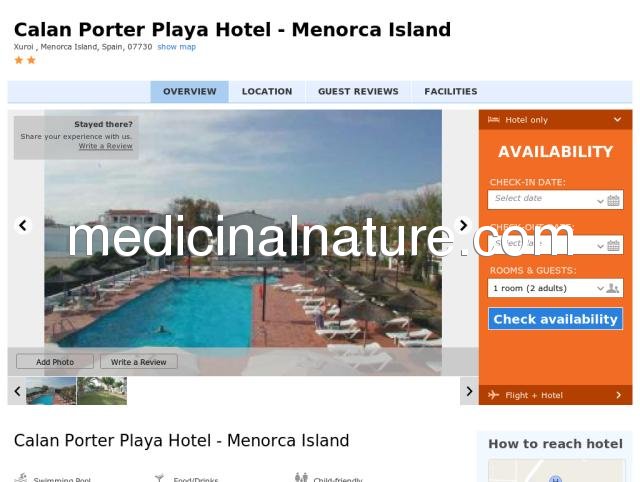
Task: Show previous photo in main gallery
Action: tap(23, 225)
